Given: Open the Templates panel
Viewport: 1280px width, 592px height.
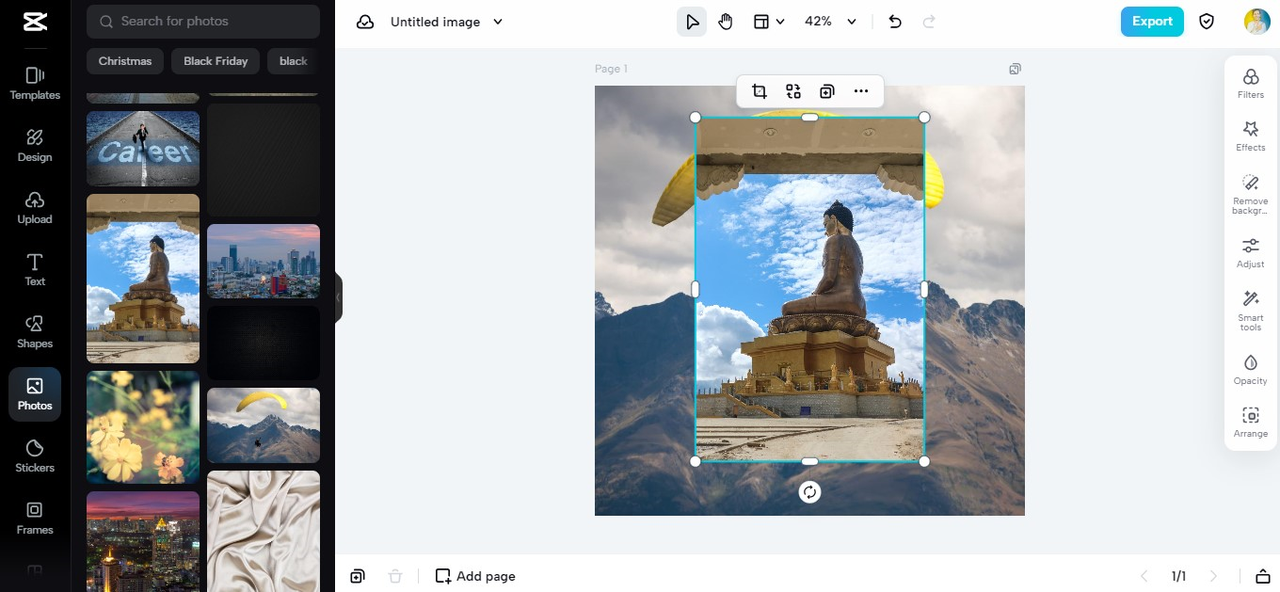Looking at the screenshot, I should coord(35,83).
